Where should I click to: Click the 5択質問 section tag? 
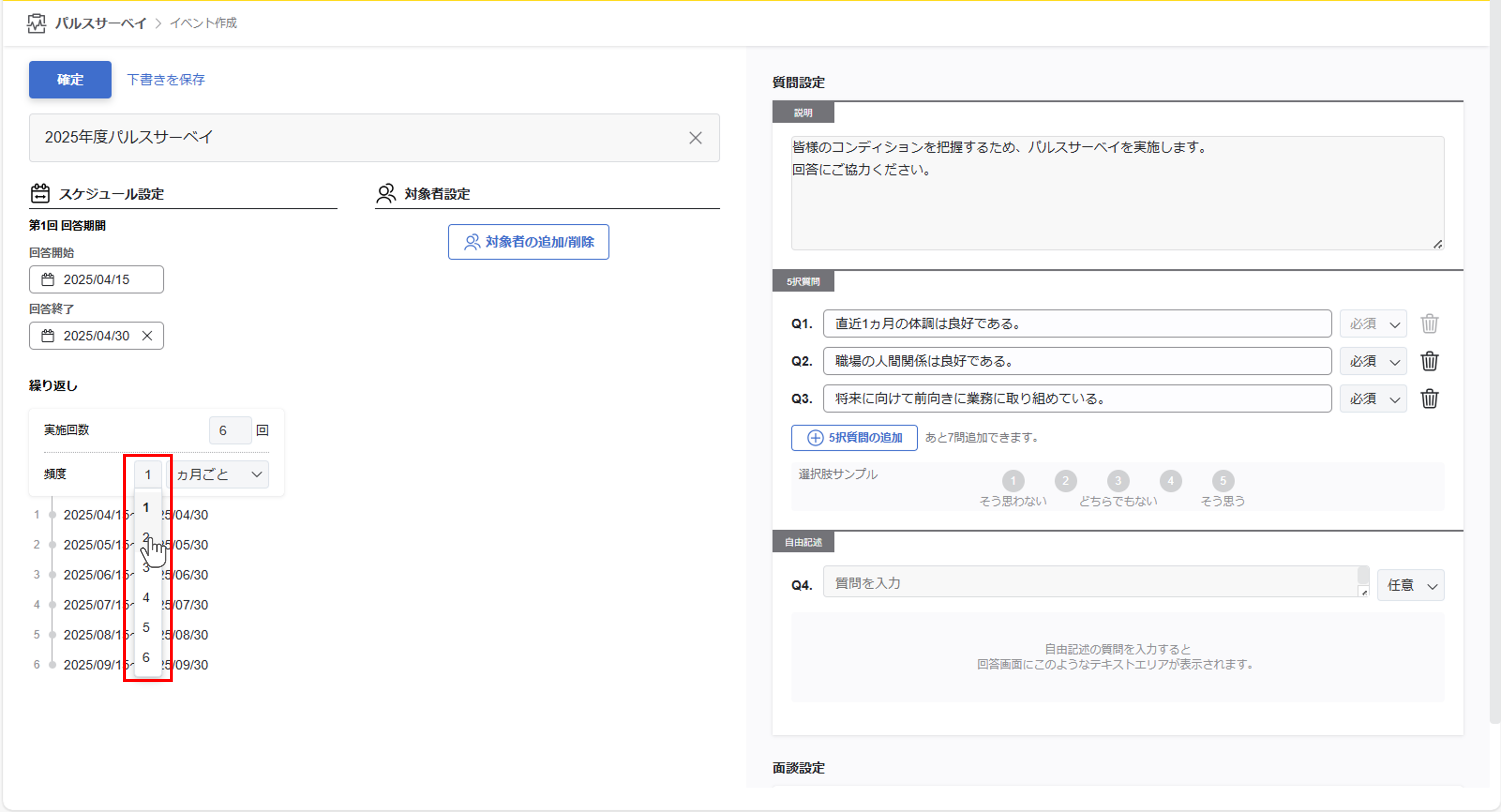803,282
